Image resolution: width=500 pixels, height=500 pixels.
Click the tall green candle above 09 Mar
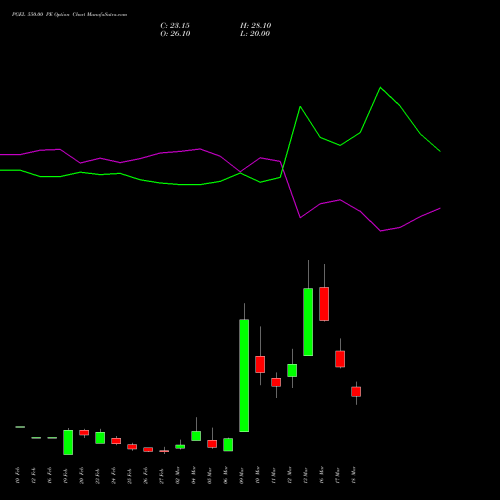click(244, 376)
